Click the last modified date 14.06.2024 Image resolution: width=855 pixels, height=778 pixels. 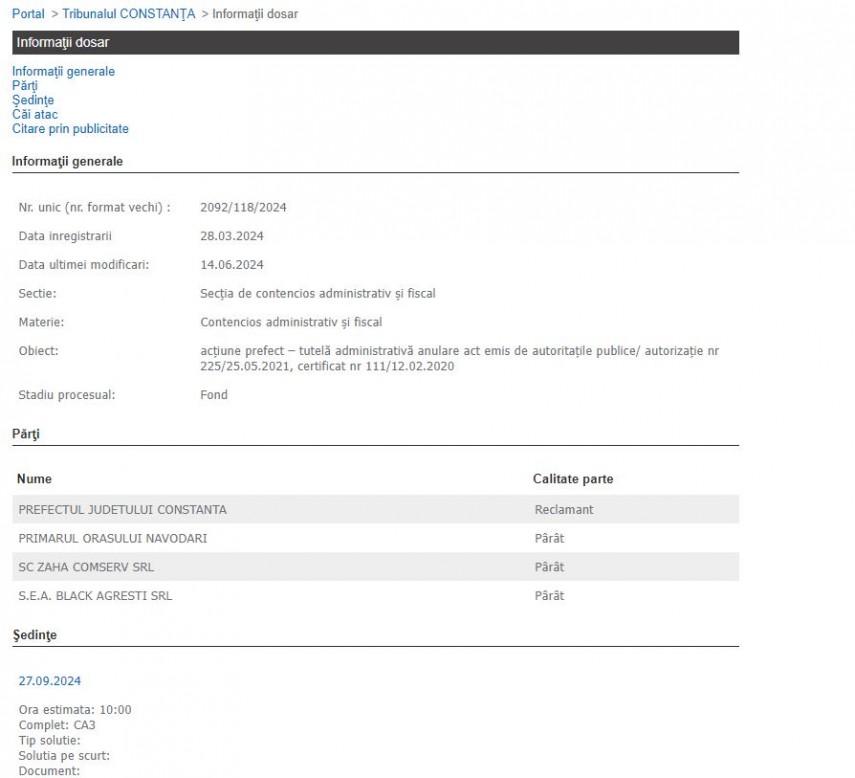point(232,265)
